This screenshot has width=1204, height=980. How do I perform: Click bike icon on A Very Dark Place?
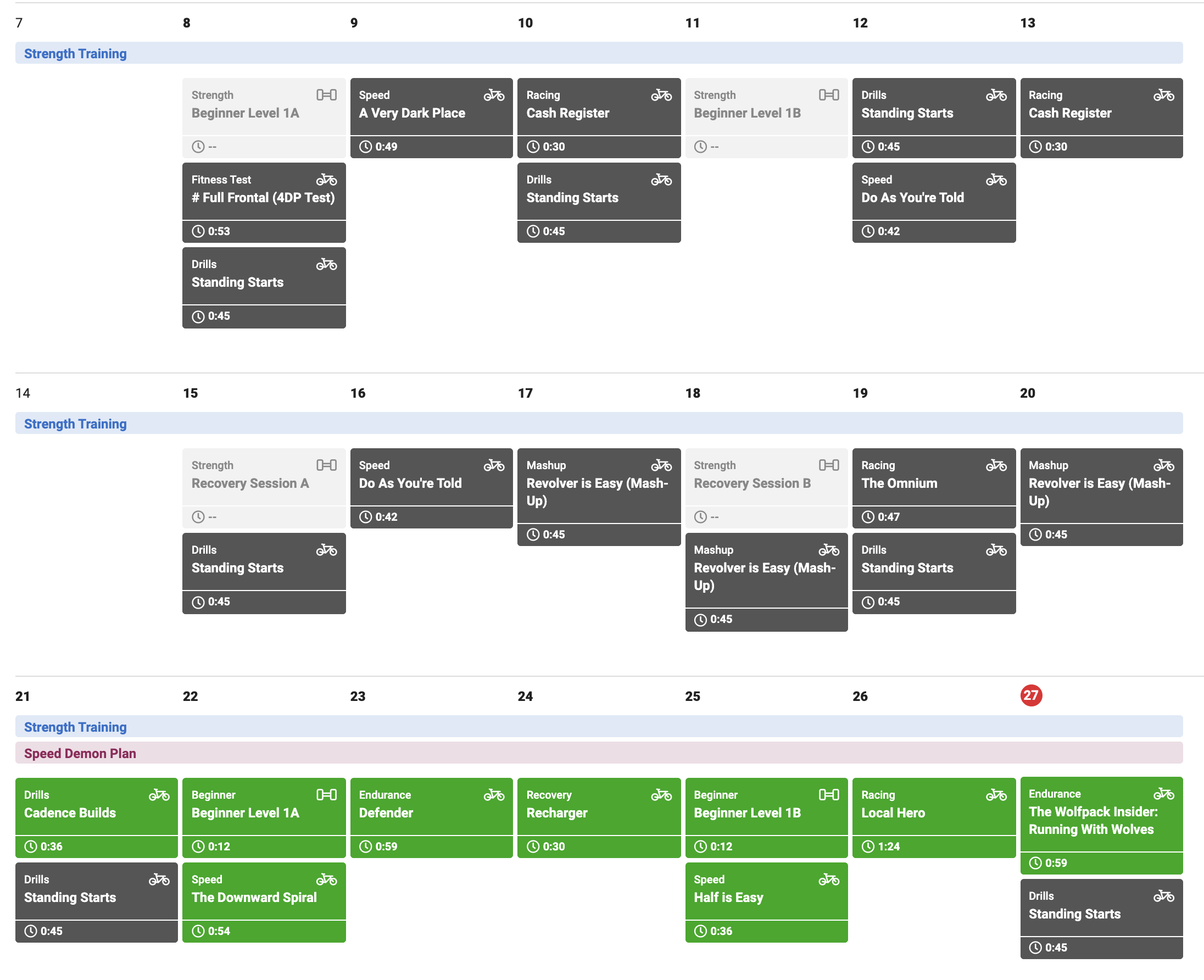[x=494, y=95]
